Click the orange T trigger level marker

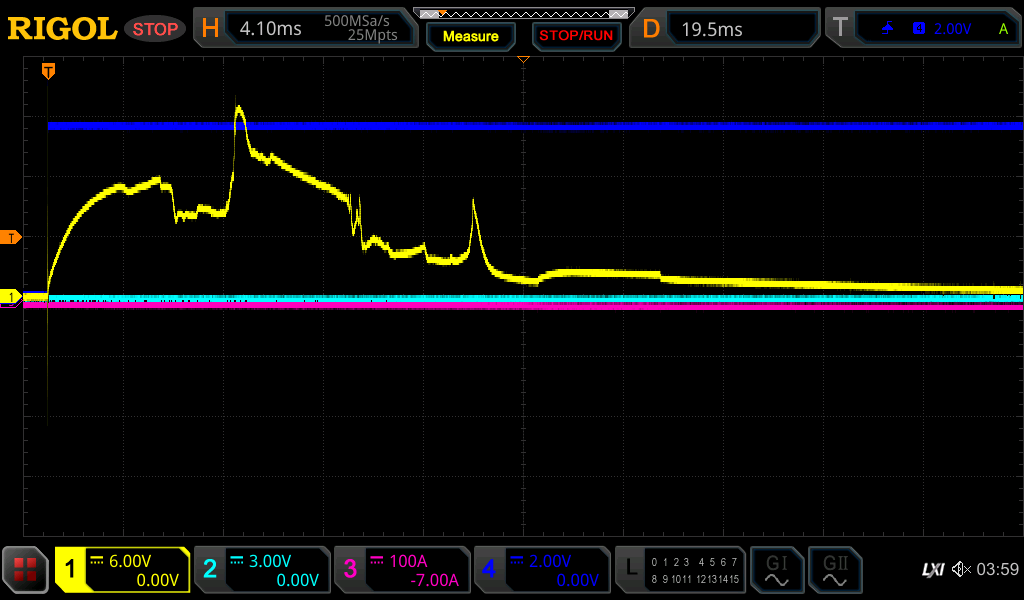click(11, 237)
